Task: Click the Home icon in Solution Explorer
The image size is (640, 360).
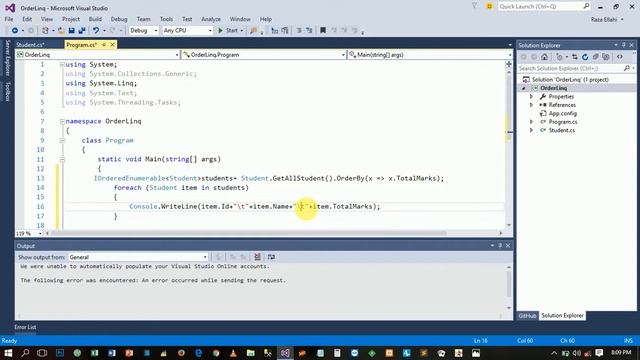Action: pyautogui.click(x=544, y=57)
